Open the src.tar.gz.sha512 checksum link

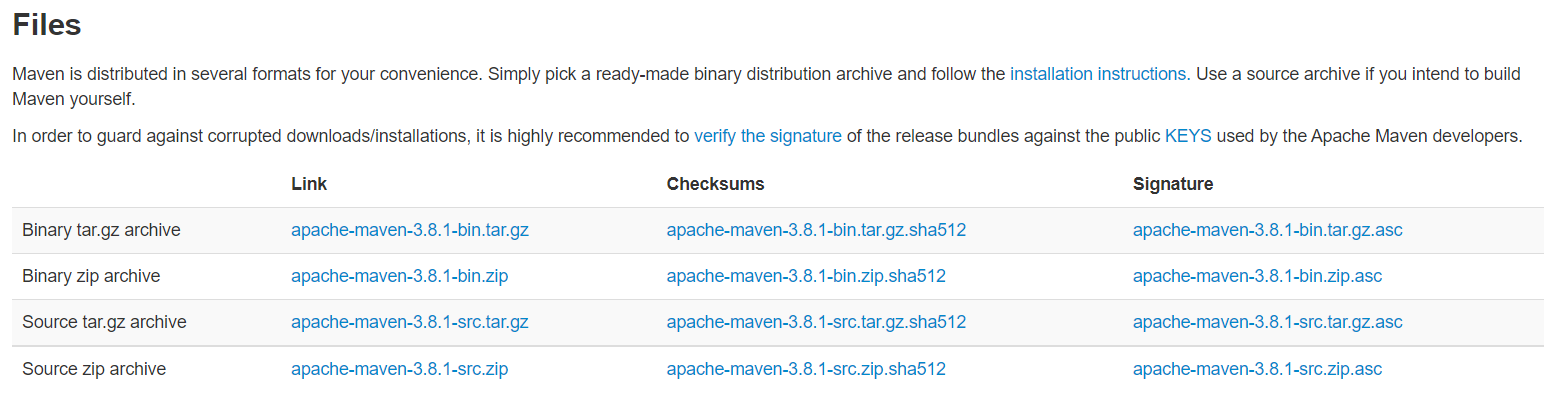[x=816, y=322]
